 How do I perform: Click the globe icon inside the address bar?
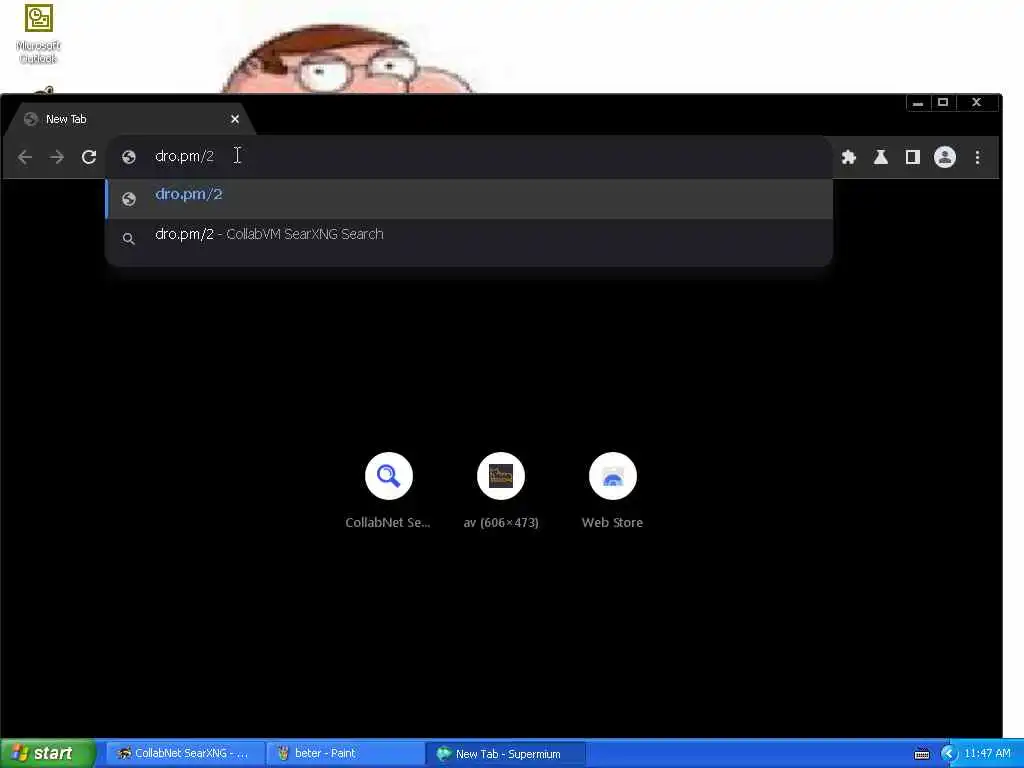[129, 157]
